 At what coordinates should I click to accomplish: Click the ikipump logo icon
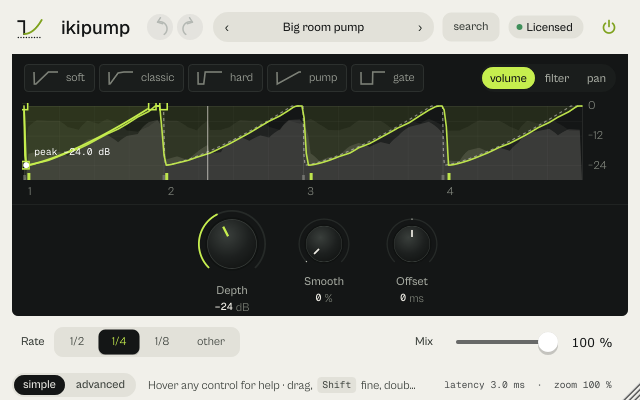point(29,28)
